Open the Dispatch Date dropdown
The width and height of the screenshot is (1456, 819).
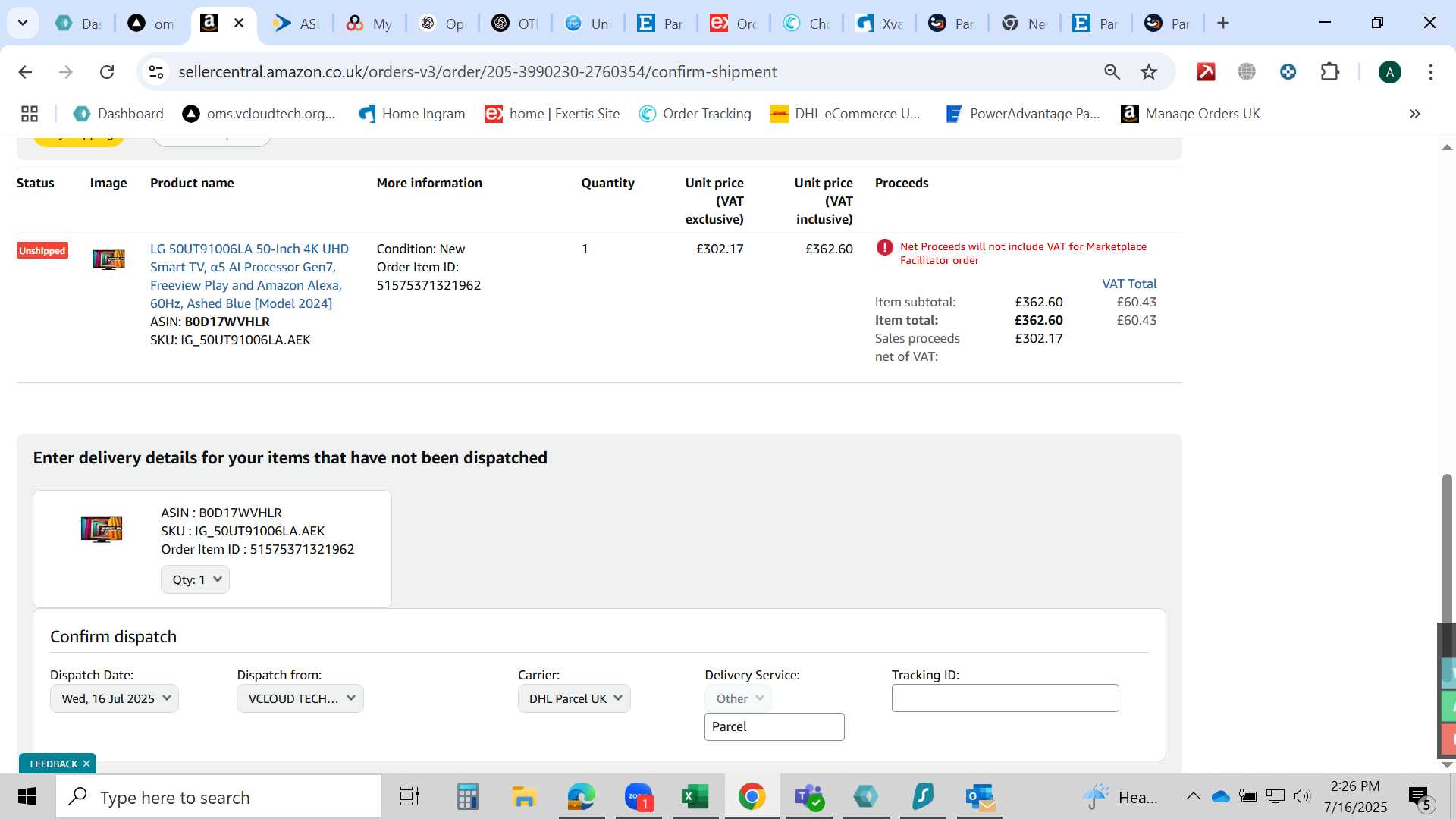(115, 698)
